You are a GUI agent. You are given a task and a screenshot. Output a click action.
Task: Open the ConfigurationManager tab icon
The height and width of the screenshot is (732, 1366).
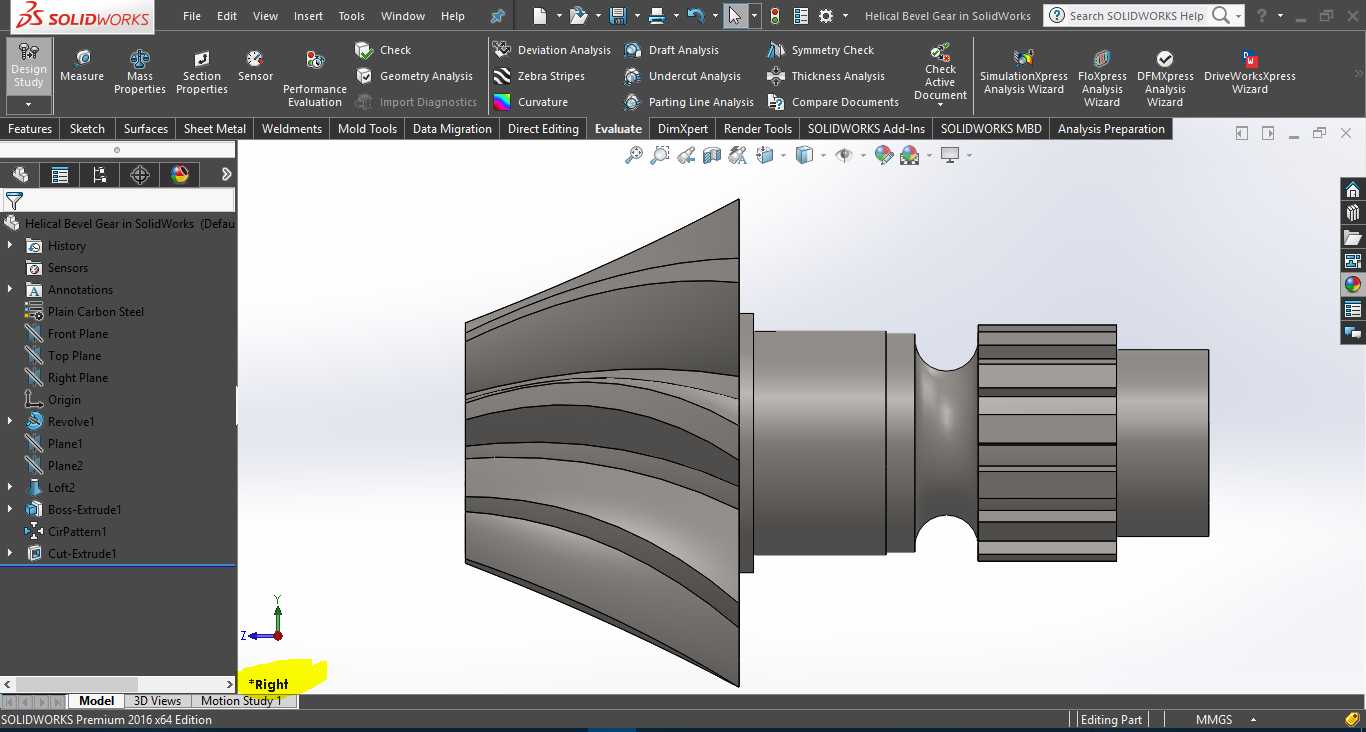pos(100,175)
